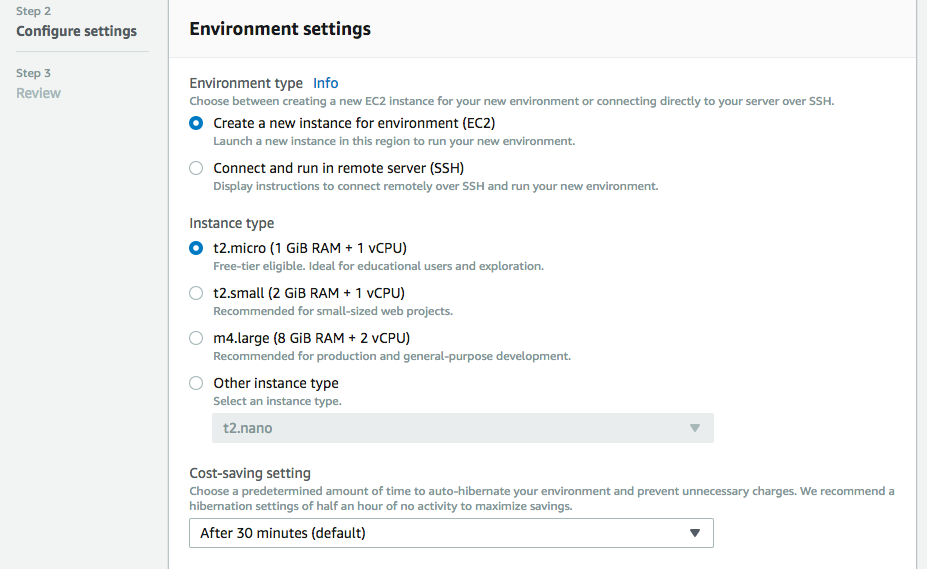Click the arrow on After 30 minutes dropdown
This screenshot has height=569, width=927.
[695, 533]
